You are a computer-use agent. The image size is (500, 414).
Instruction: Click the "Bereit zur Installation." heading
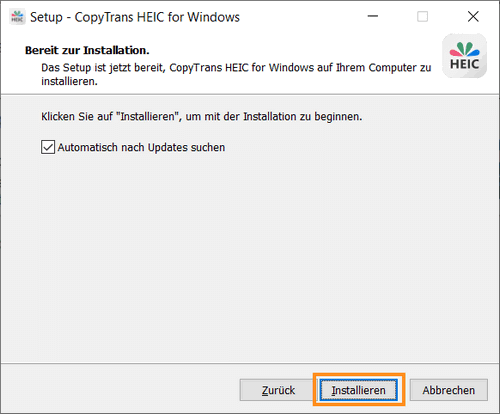coord(87,50)
